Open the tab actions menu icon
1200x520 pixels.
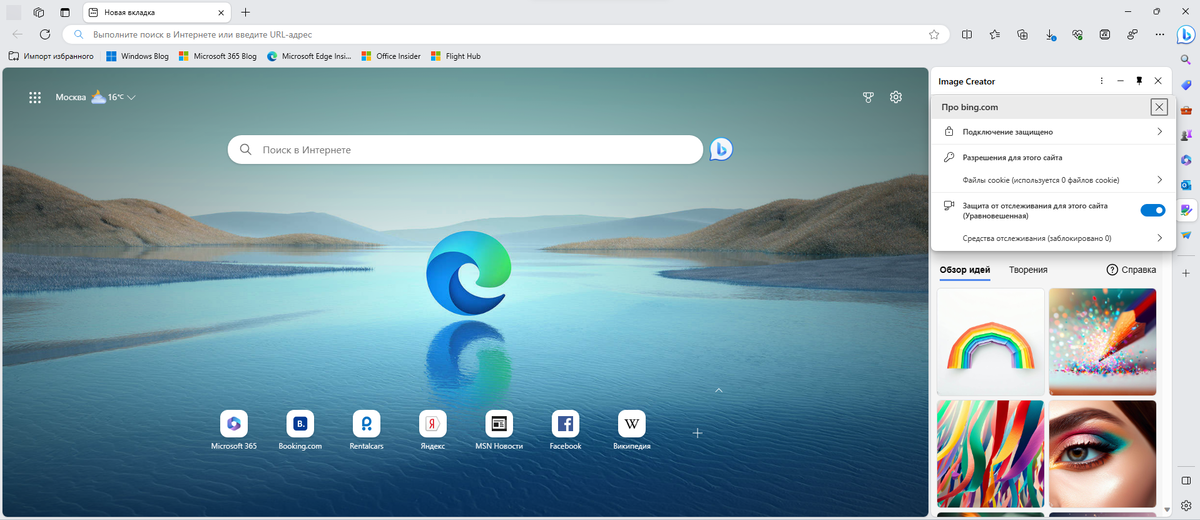(x=65, y=12)
